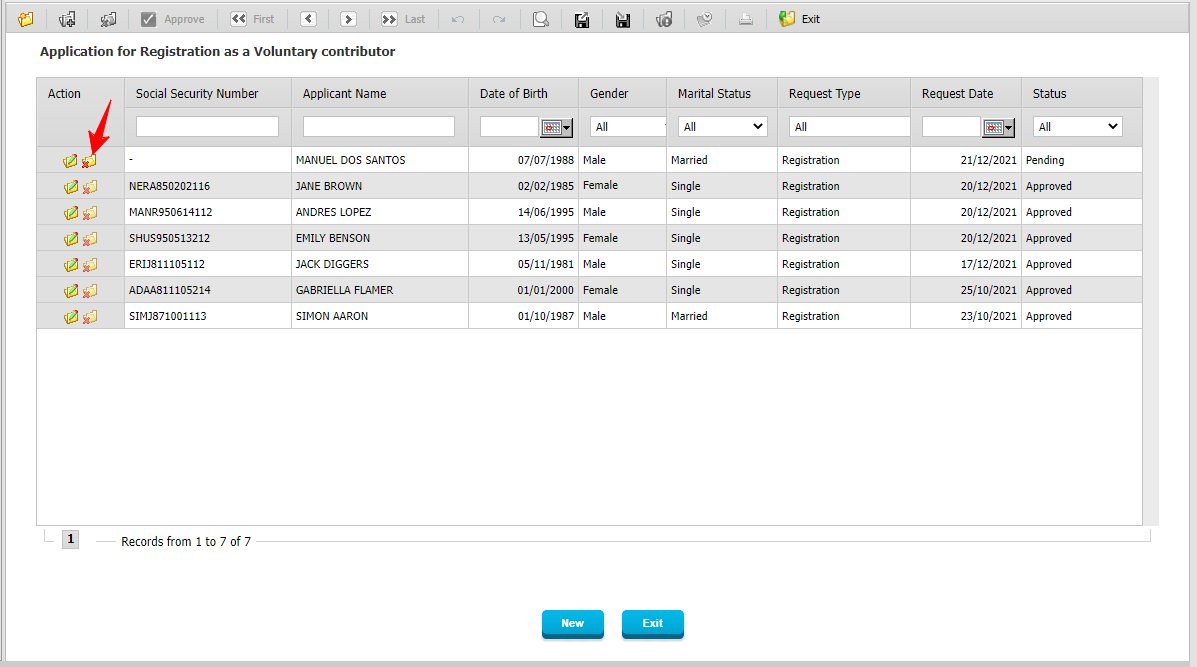Click the save-with-arrow diskette icon
This screenshot has height=667, width=1197.
(x=582, y=19)
